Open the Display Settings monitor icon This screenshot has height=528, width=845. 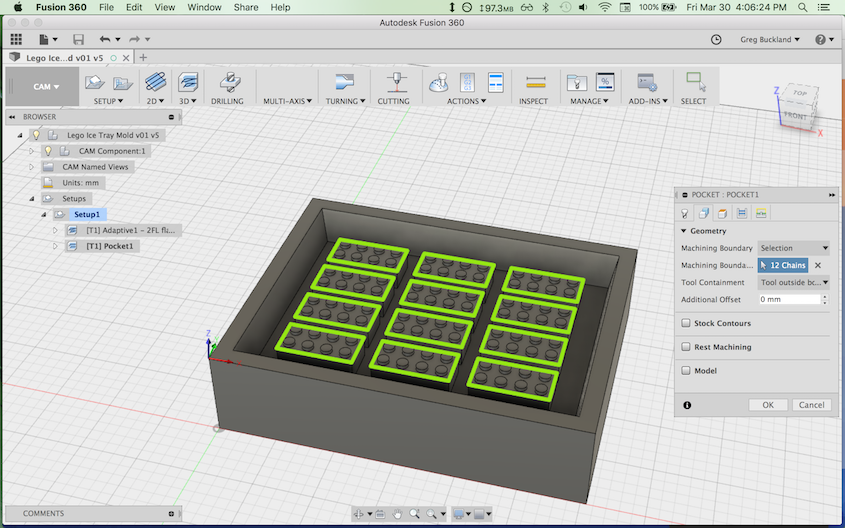pos(459,514)
